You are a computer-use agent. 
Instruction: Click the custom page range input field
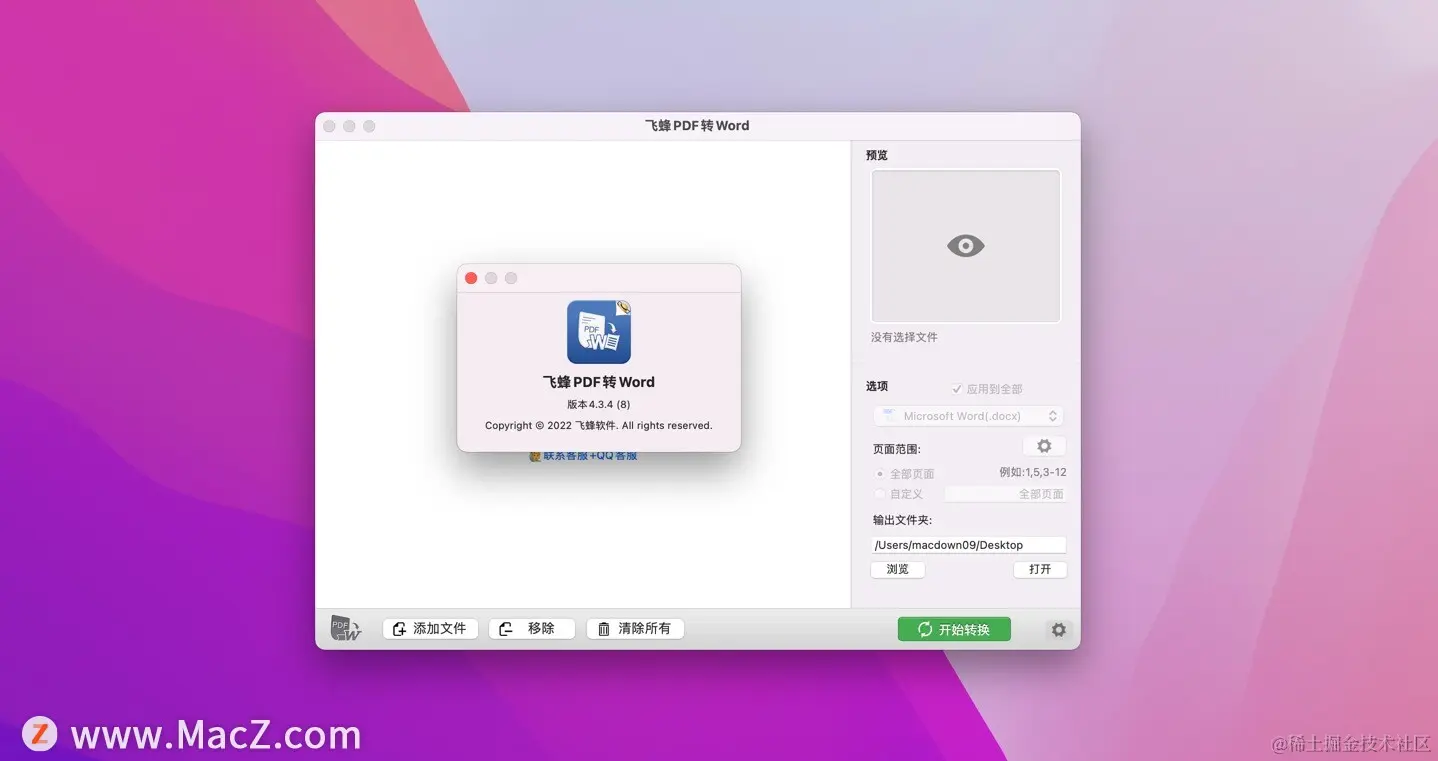(1005, 494)
